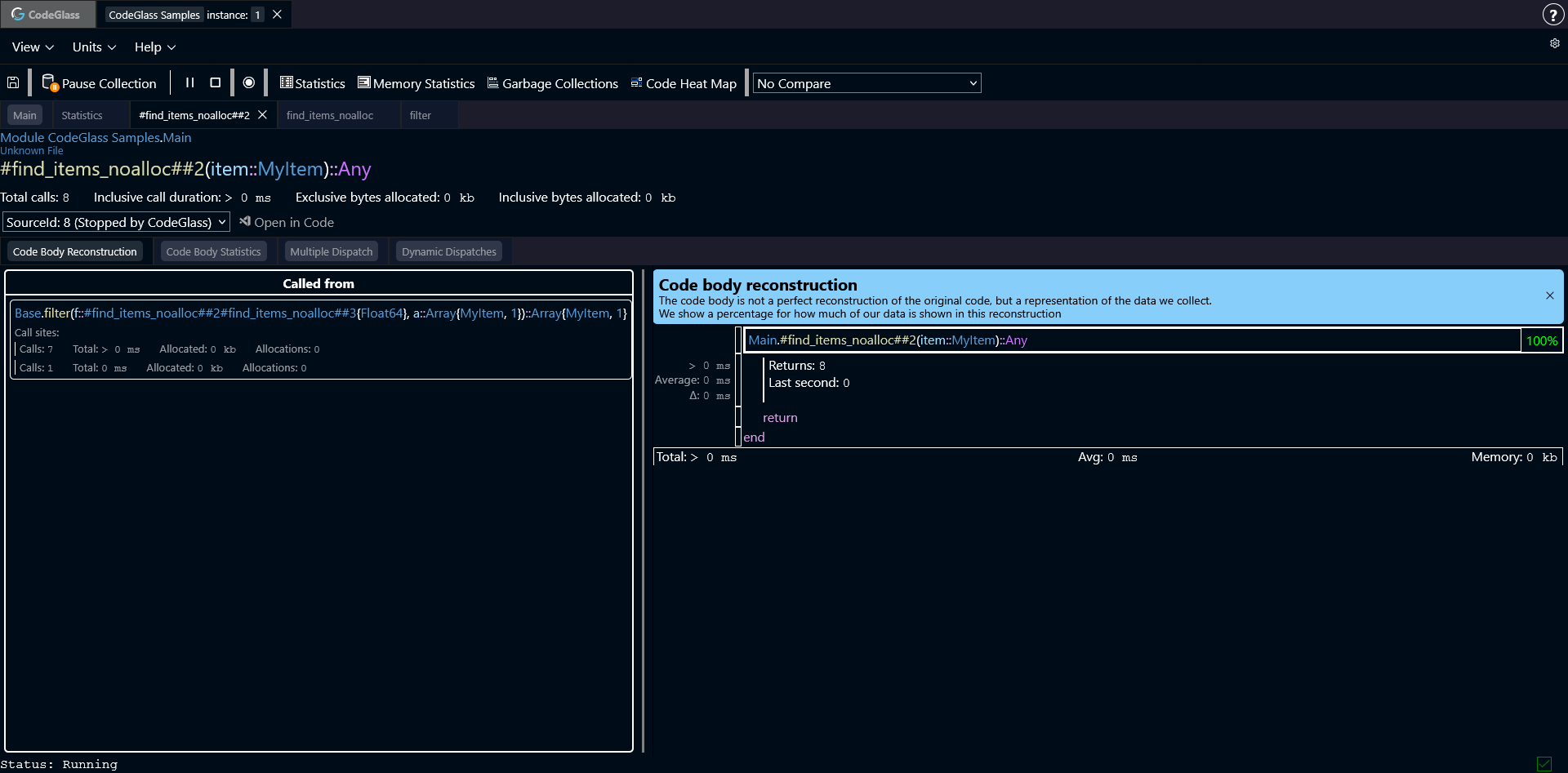The image size is (1568, 773).
Task: Click Open in Code
Action: pos(287,222)
